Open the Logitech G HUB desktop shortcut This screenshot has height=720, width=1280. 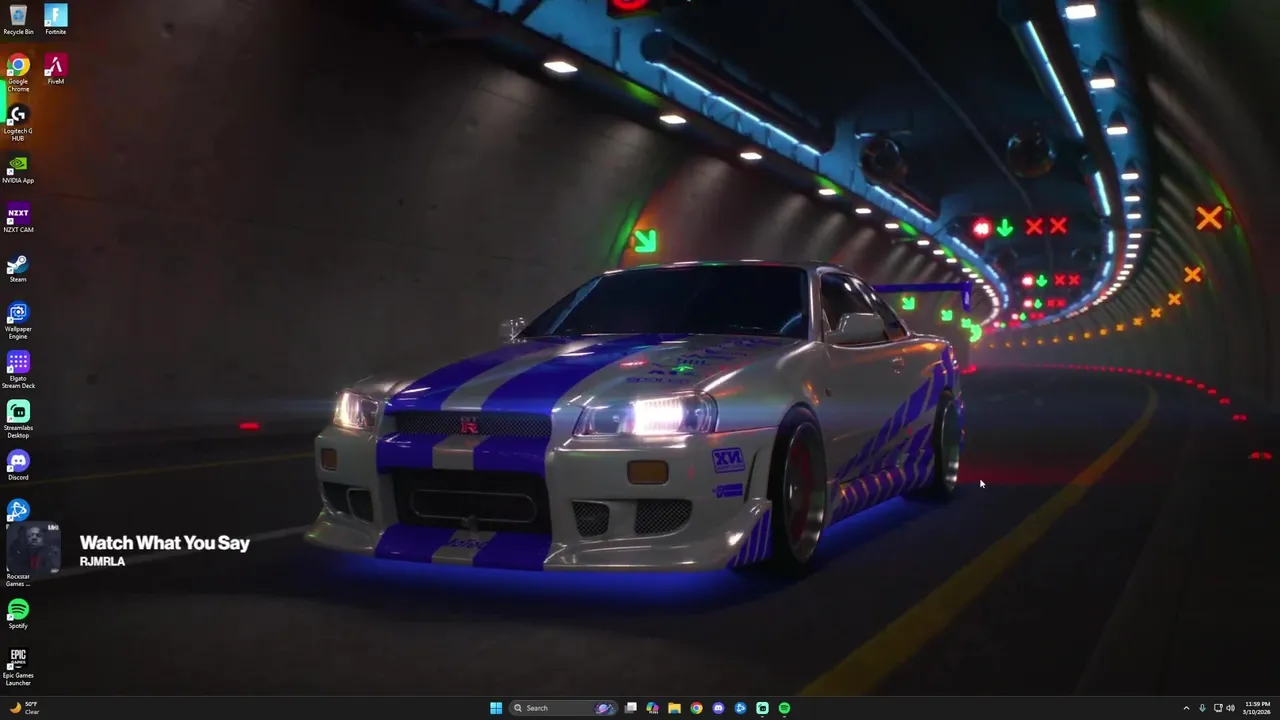pos(18,123)
